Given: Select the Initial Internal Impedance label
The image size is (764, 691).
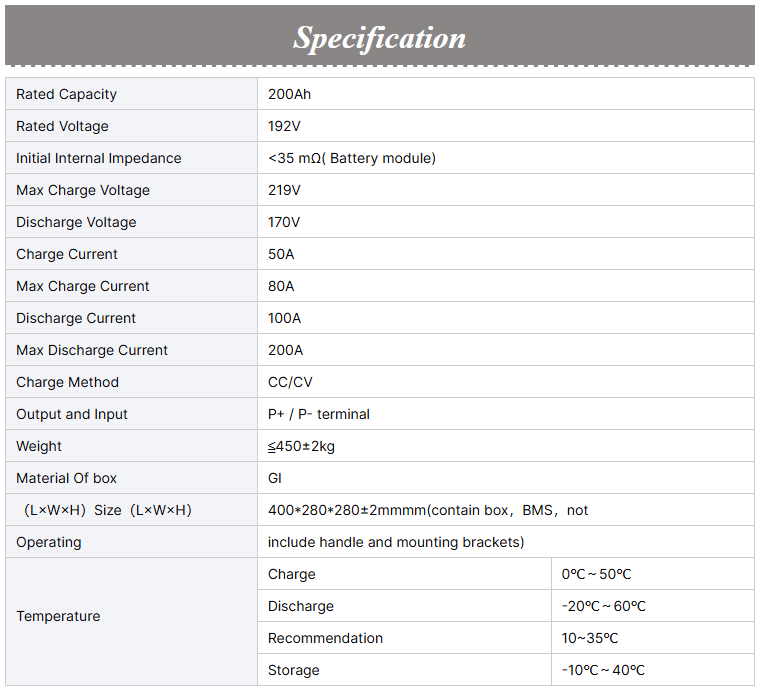Looking at the screenshot, I should pos(99,158).
